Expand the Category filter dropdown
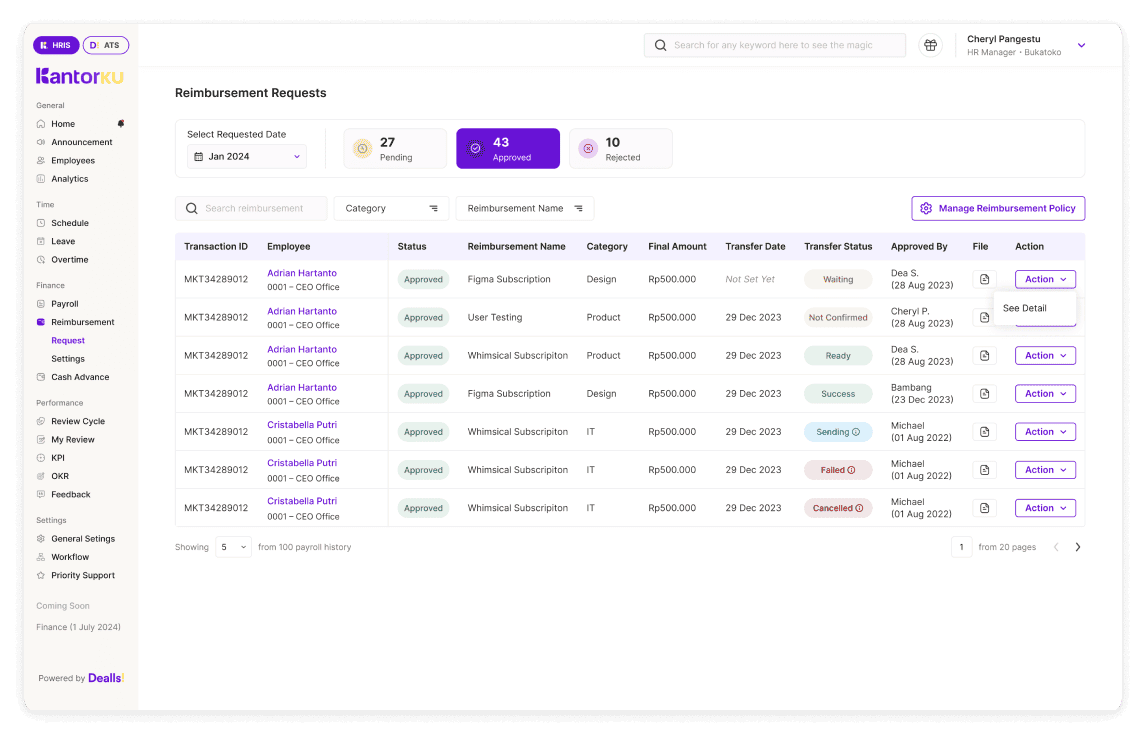Viewport: 1146px width, 742px height. (x=391, y=208)
